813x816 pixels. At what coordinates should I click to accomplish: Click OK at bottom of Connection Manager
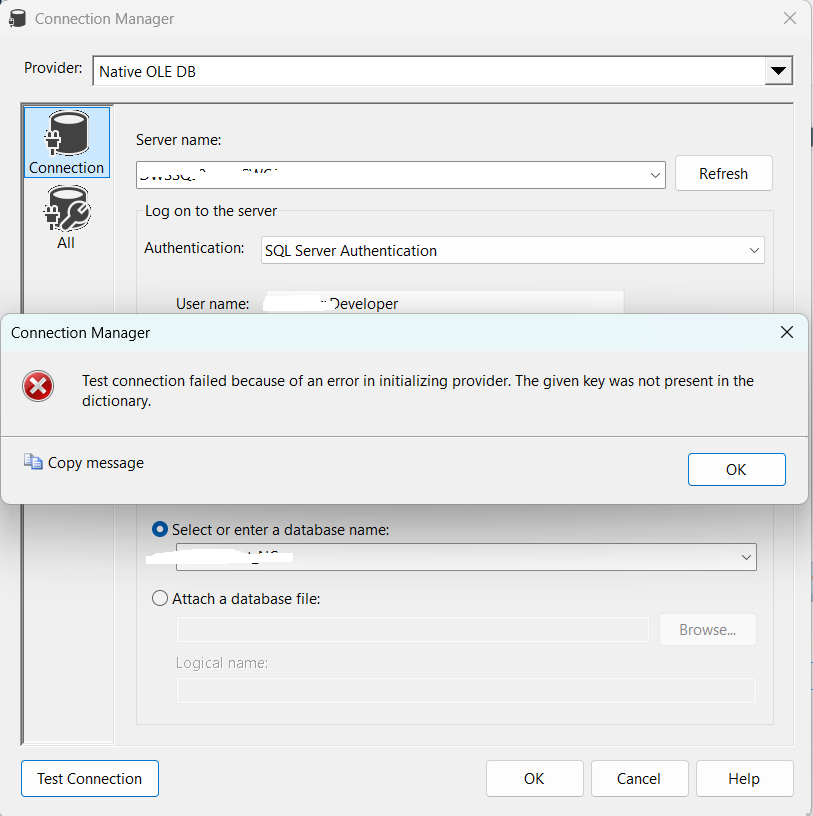(x=535, y=779)
